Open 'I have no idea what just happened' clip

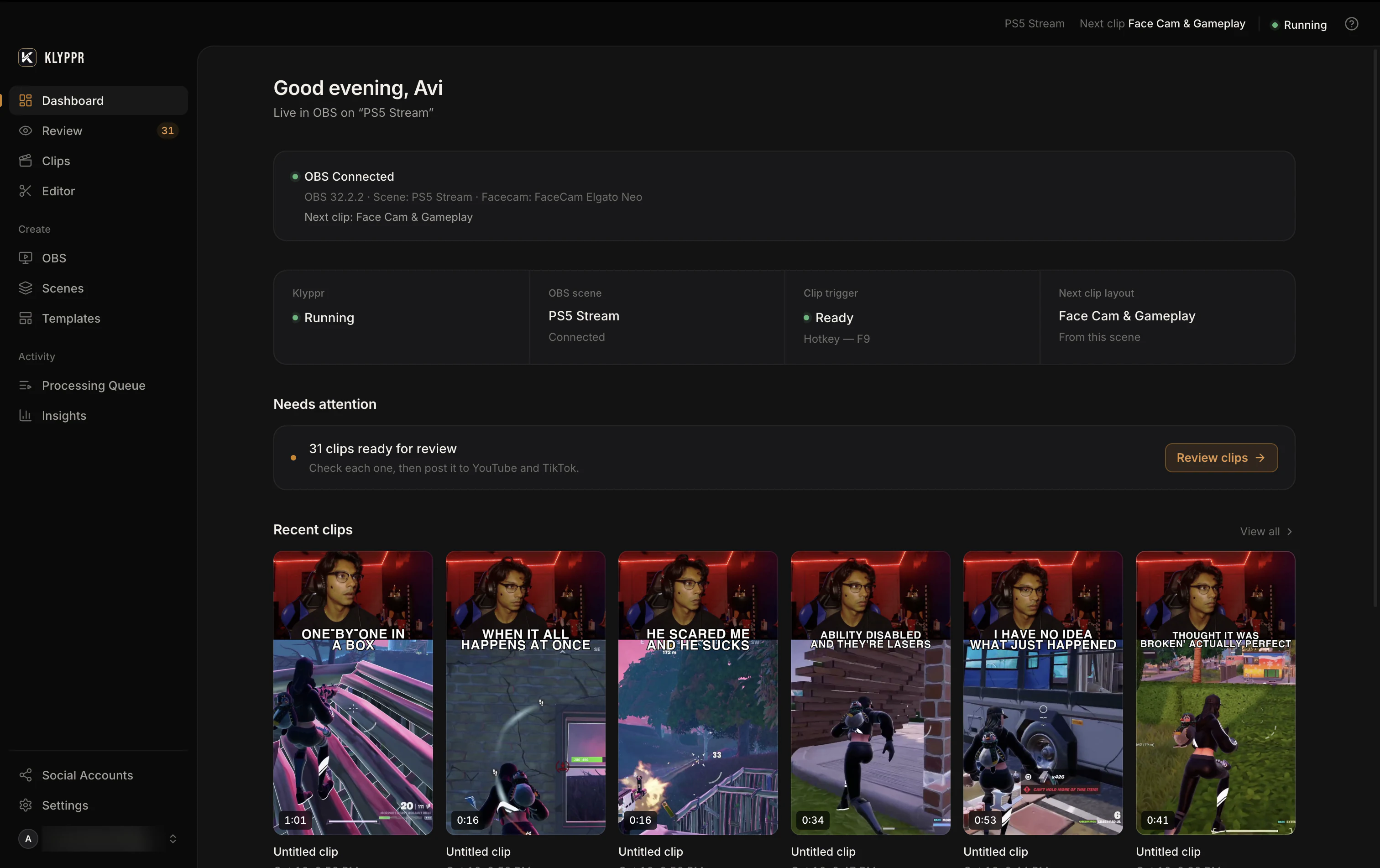coord(1043,693)
